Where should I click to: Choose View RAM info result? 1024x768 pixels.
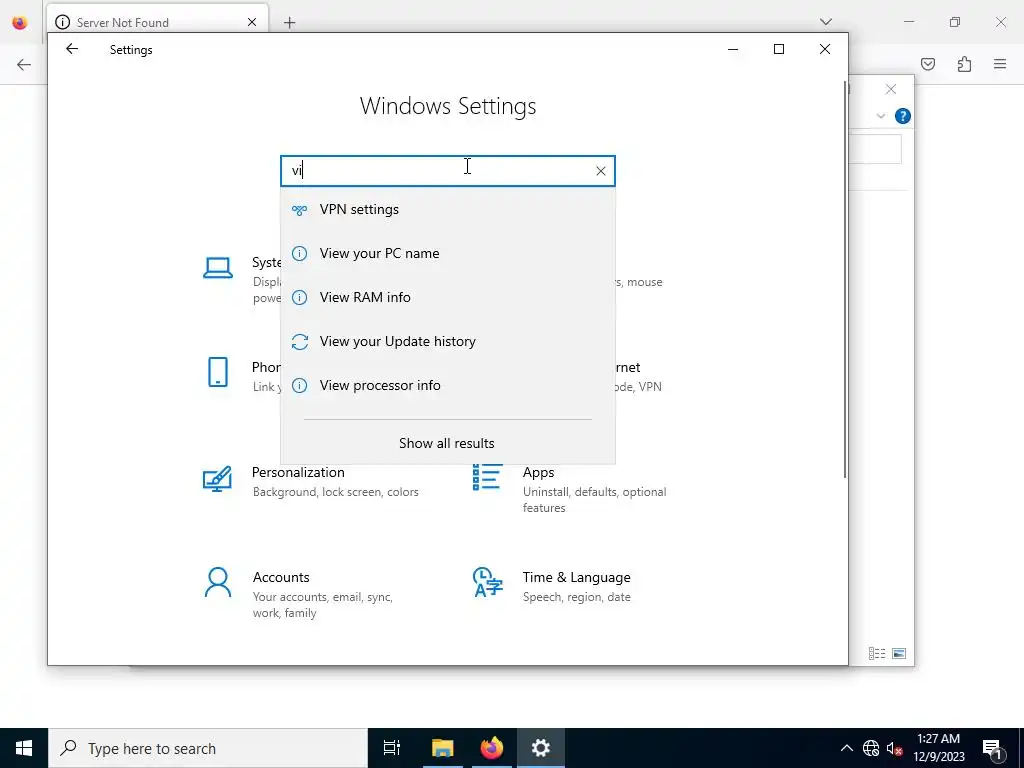click(x=448, y=297)
